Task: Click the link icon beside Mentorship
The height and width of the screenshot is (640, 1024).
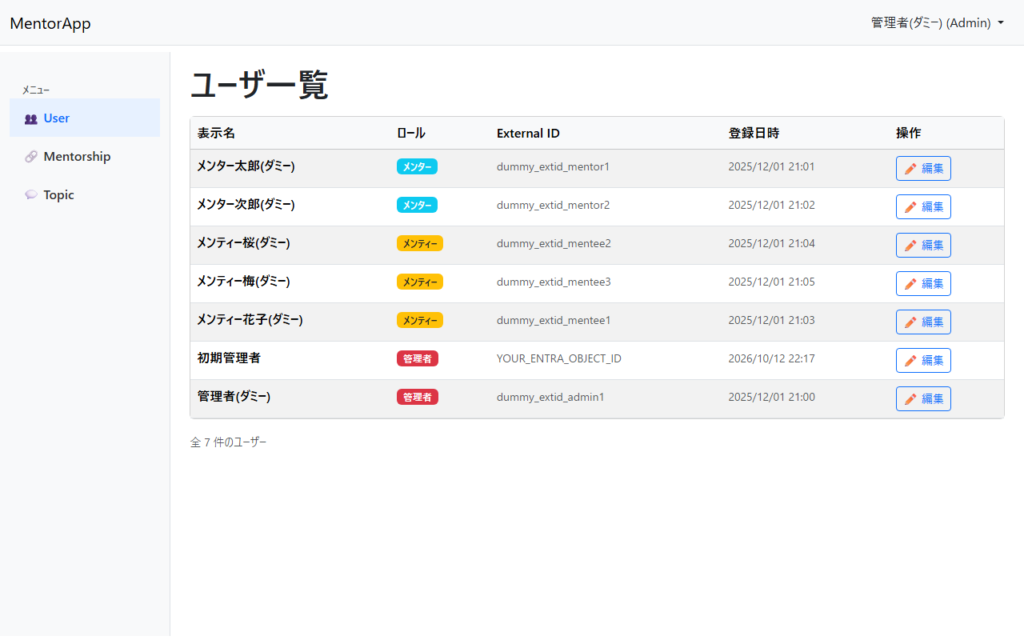Action: 31,157
